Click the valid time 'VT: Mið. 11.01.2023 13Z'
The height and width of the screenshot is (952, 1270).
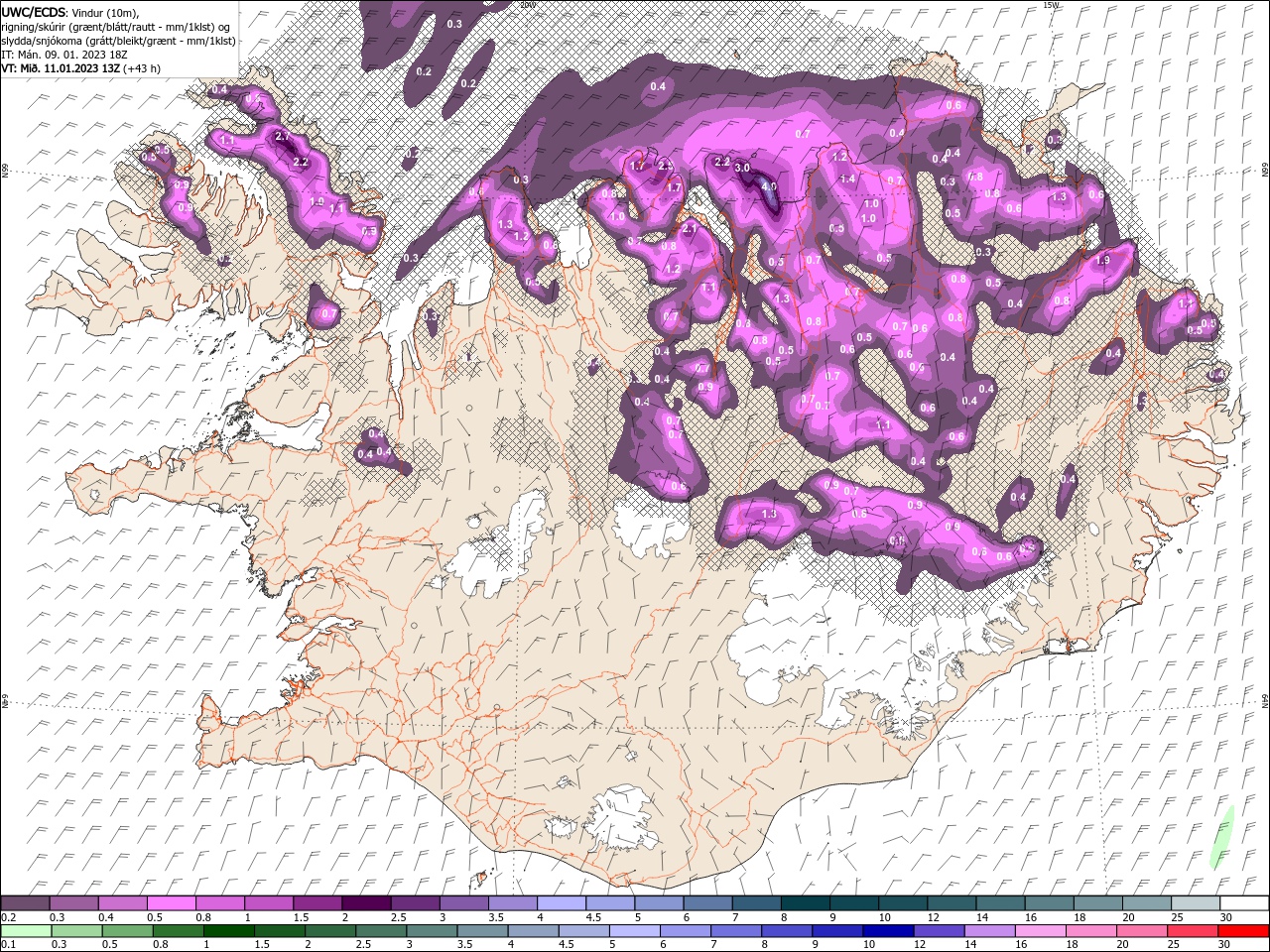[62, 68]
